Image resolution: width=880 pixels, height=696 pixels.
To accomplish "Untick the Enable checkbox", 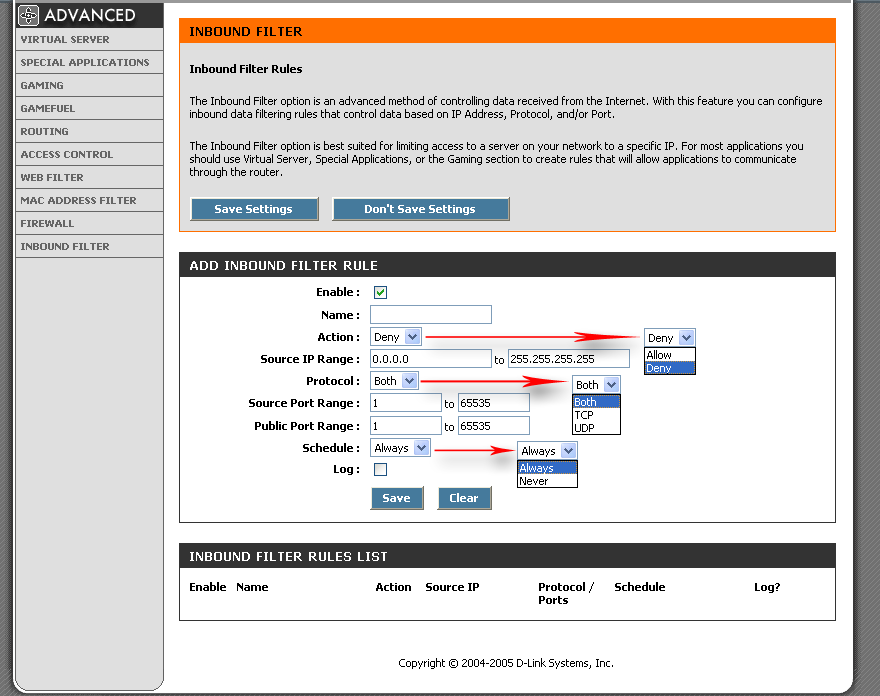I will [381, 292].
